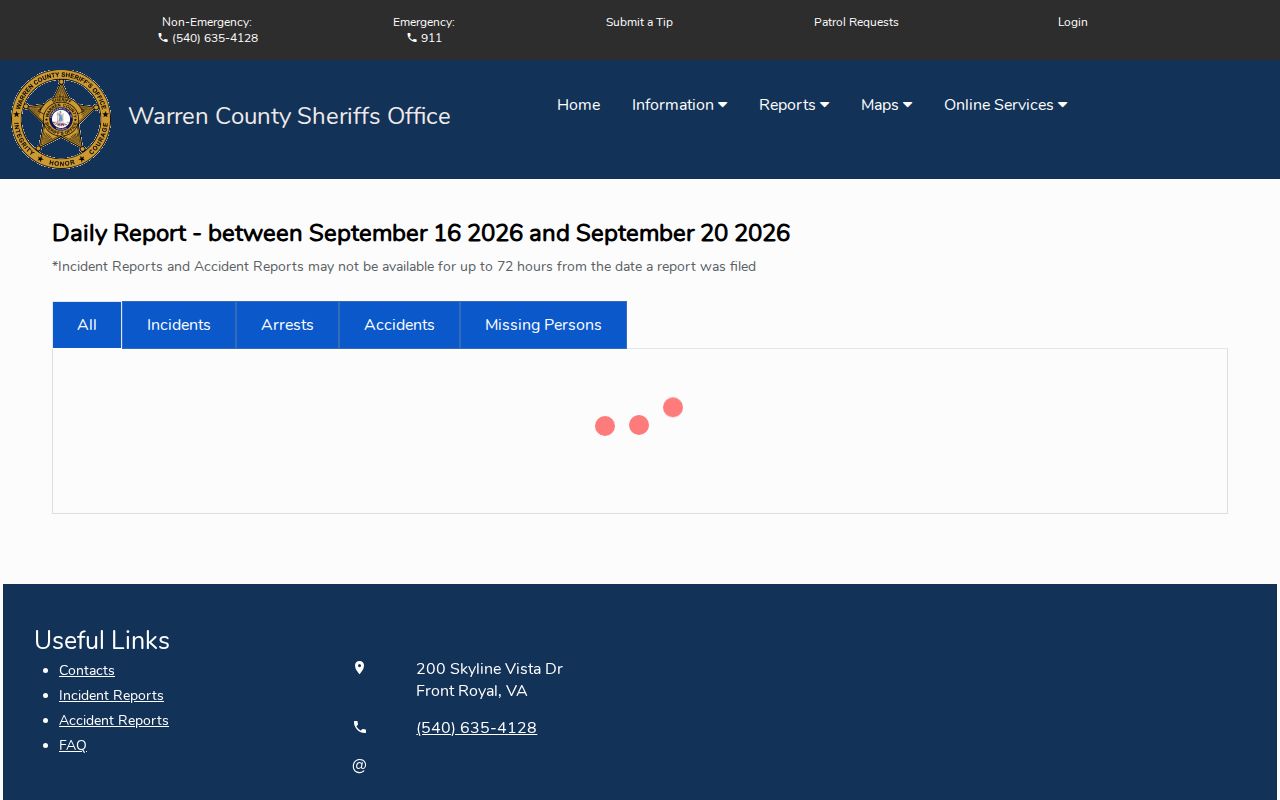Click the Login link
Screen dimensions: 1280x800
1072,22
